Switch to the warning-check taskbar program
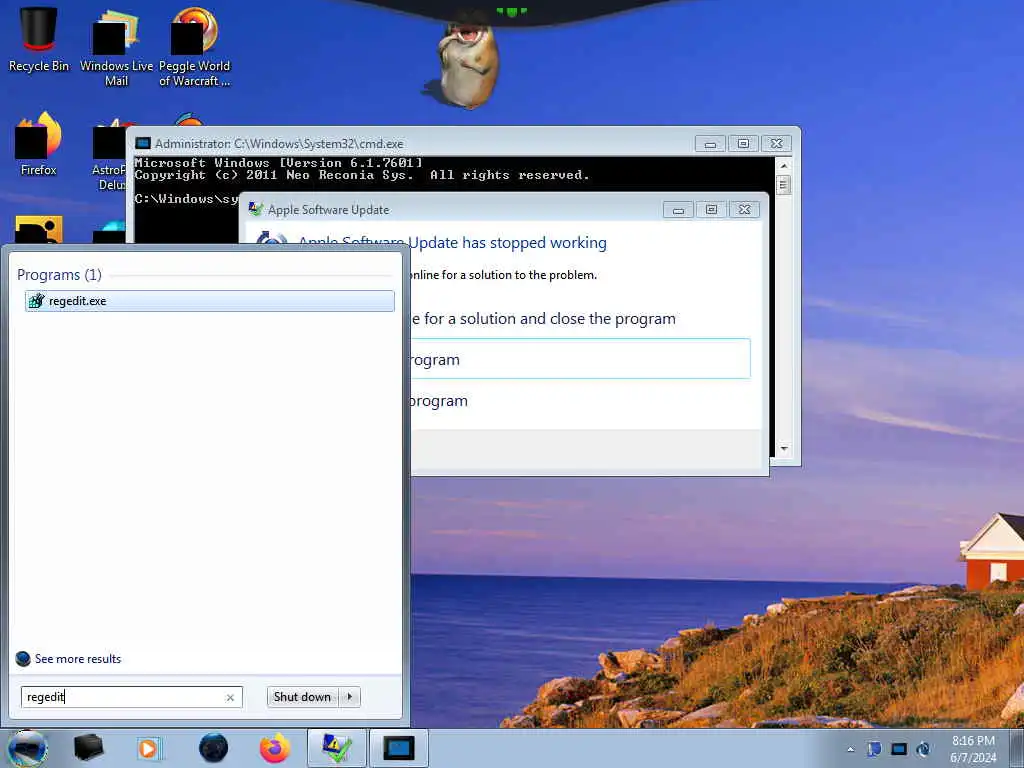1024x768 pixels. [x=337, y=748]
